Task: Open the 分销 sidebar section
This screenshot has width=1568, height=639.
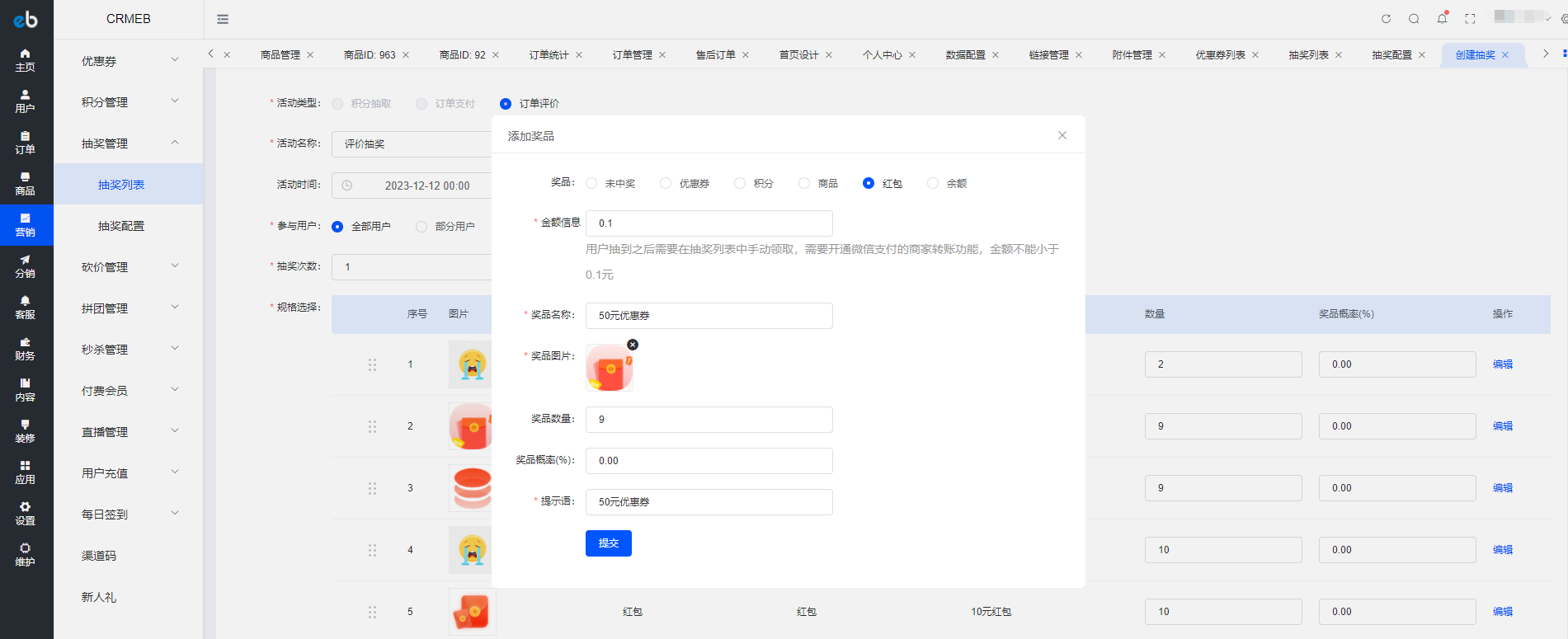Action: [26, 266]
